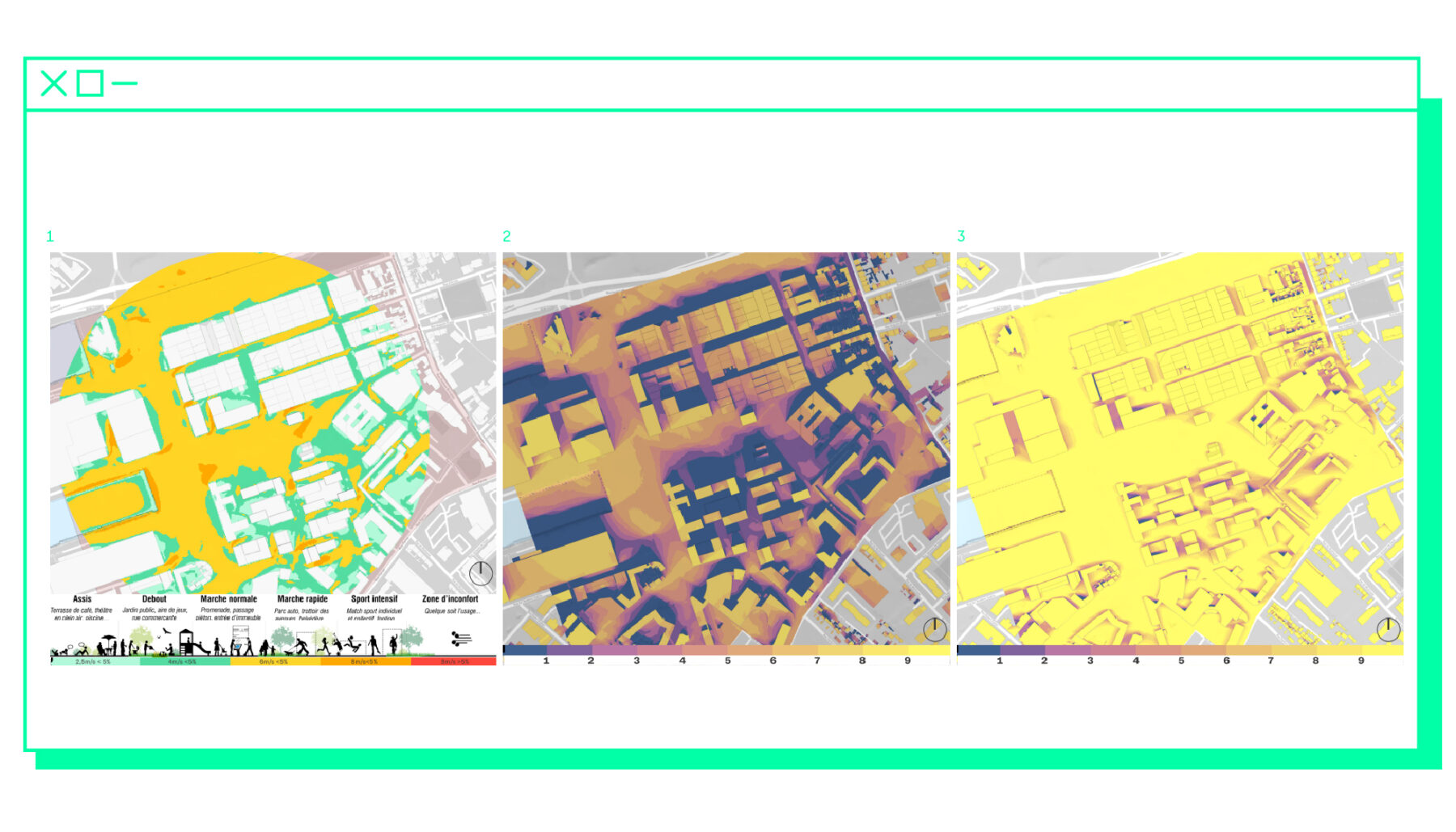Click scale value '9' under map 3
This screenshot has height=832, width=1456.
(x=1361, y=661)
